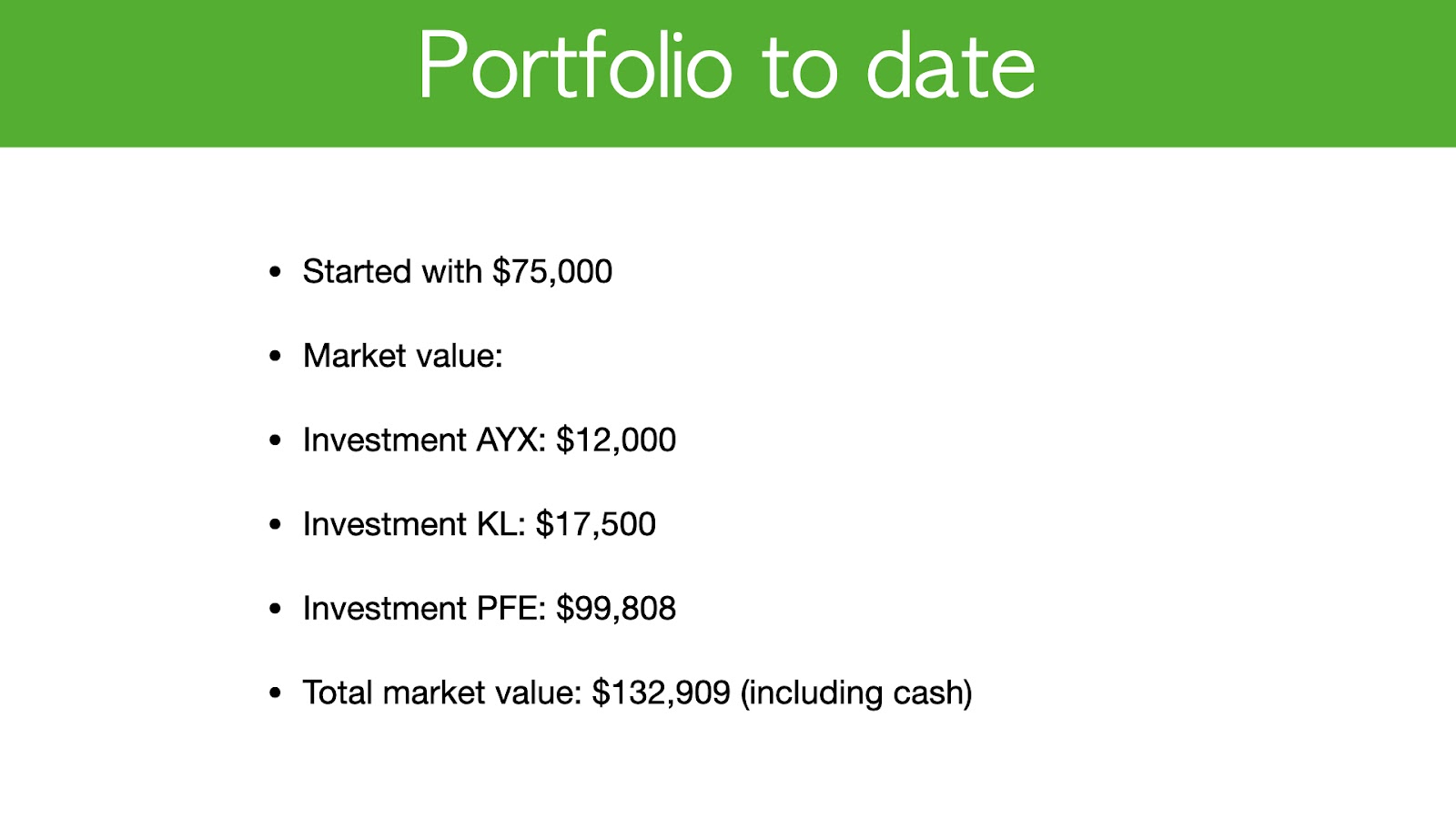The height and width of the screenshot is (819, 1456).
Task: Click the bullet dot before "Investment AYX"
Action: coord(276,441)
